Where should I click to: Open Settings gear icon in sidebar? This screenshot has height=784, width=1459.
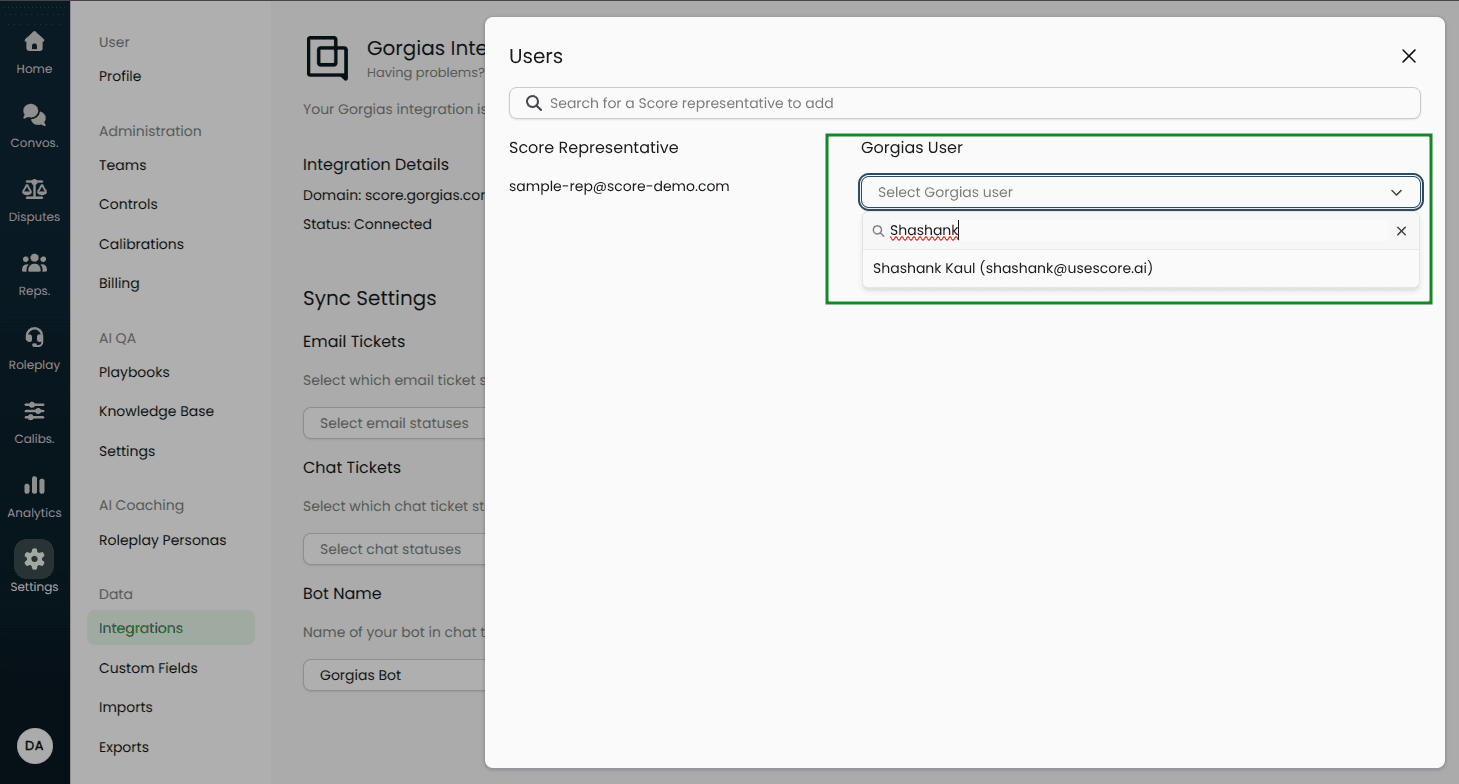click(34, 558)
